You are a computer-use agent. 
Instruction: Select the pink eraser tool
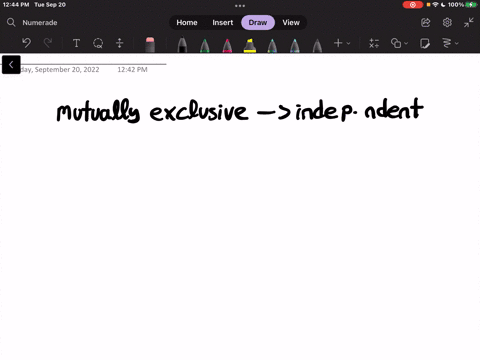pos(150,45)
